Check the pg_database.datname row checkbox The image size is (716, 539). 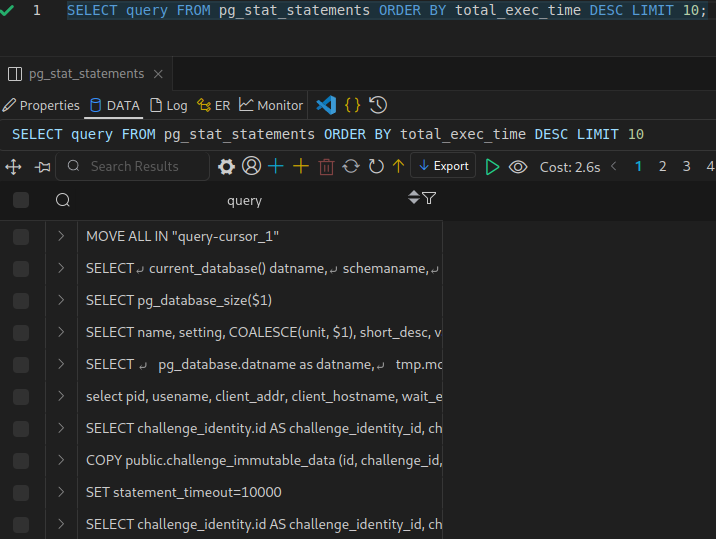[x=21, y=365]
